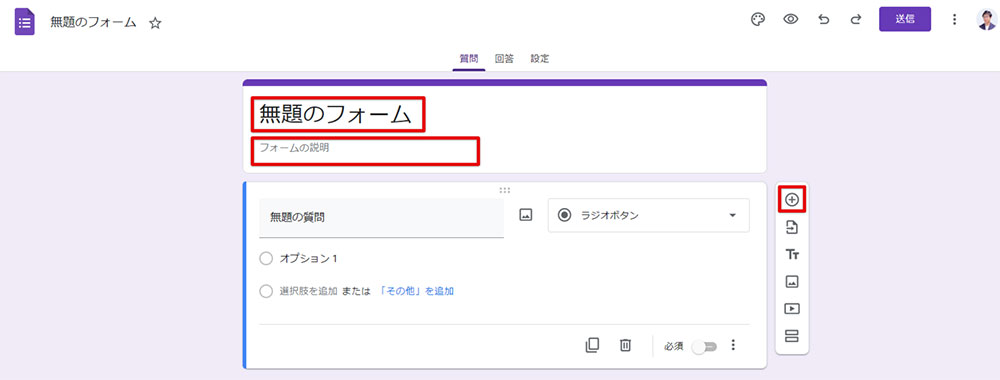Select the オプション 1 radio button
The height and width of the screenshot is (380, 1000).
click(266, 258)
